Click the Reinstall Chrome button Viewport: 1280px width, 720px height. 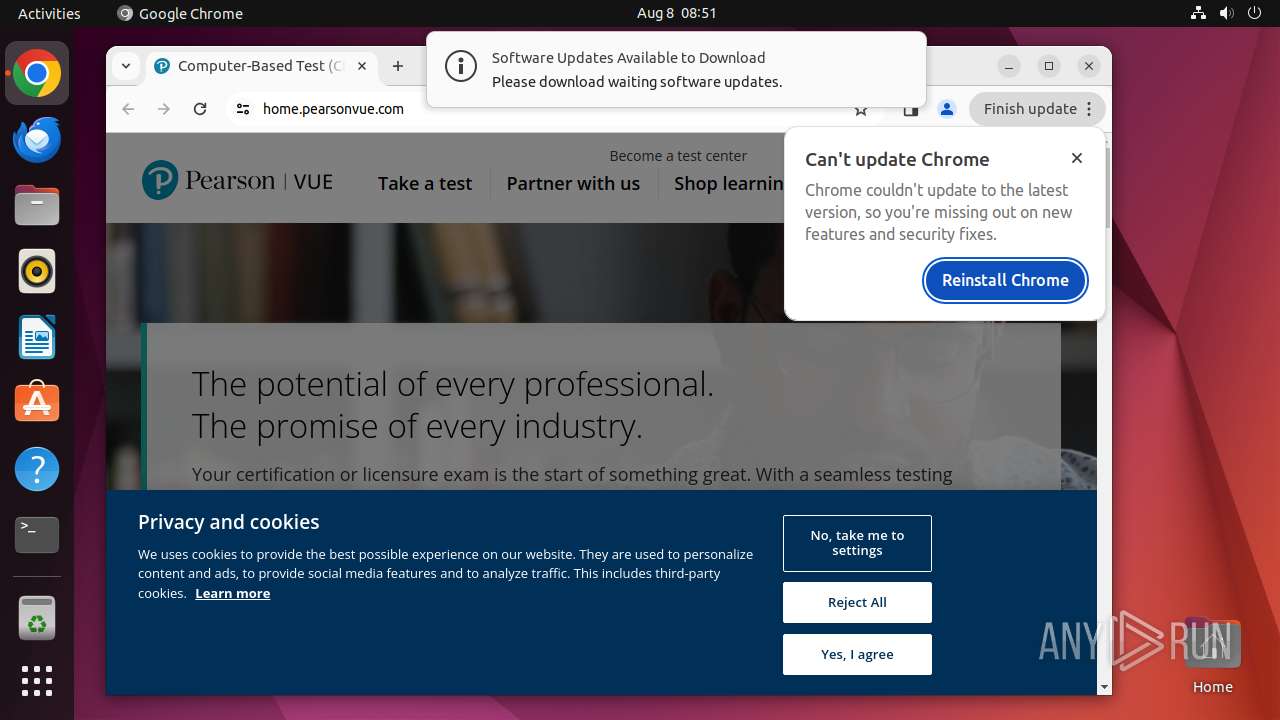pos(1005,280)
